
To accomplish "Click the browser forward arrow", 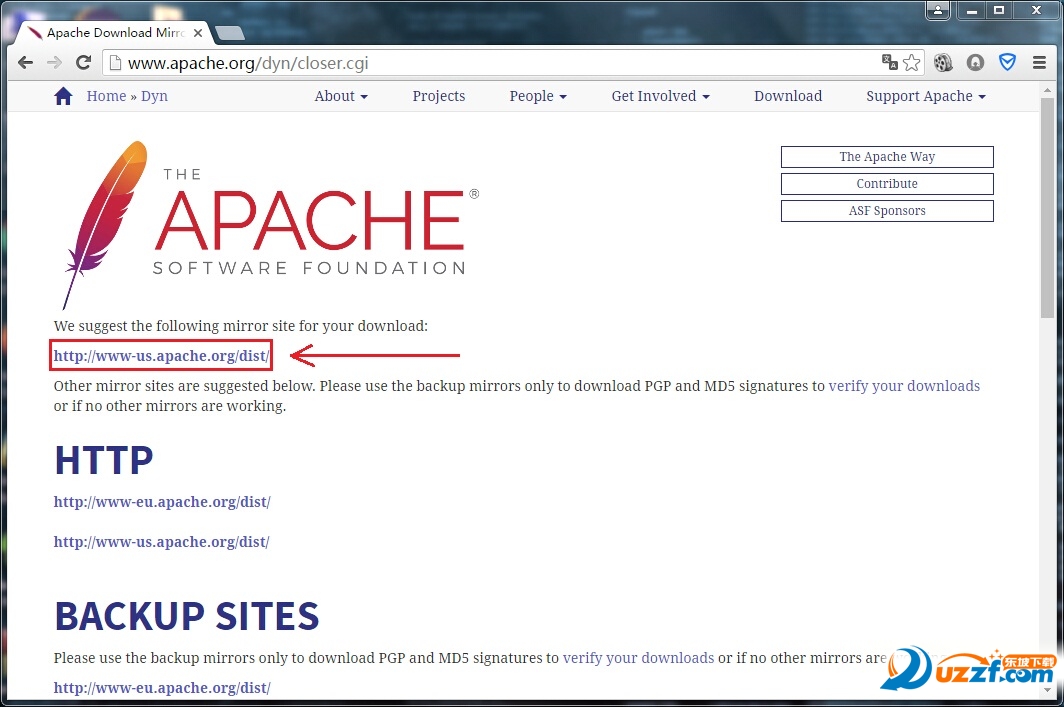I will tap(55, 63).
